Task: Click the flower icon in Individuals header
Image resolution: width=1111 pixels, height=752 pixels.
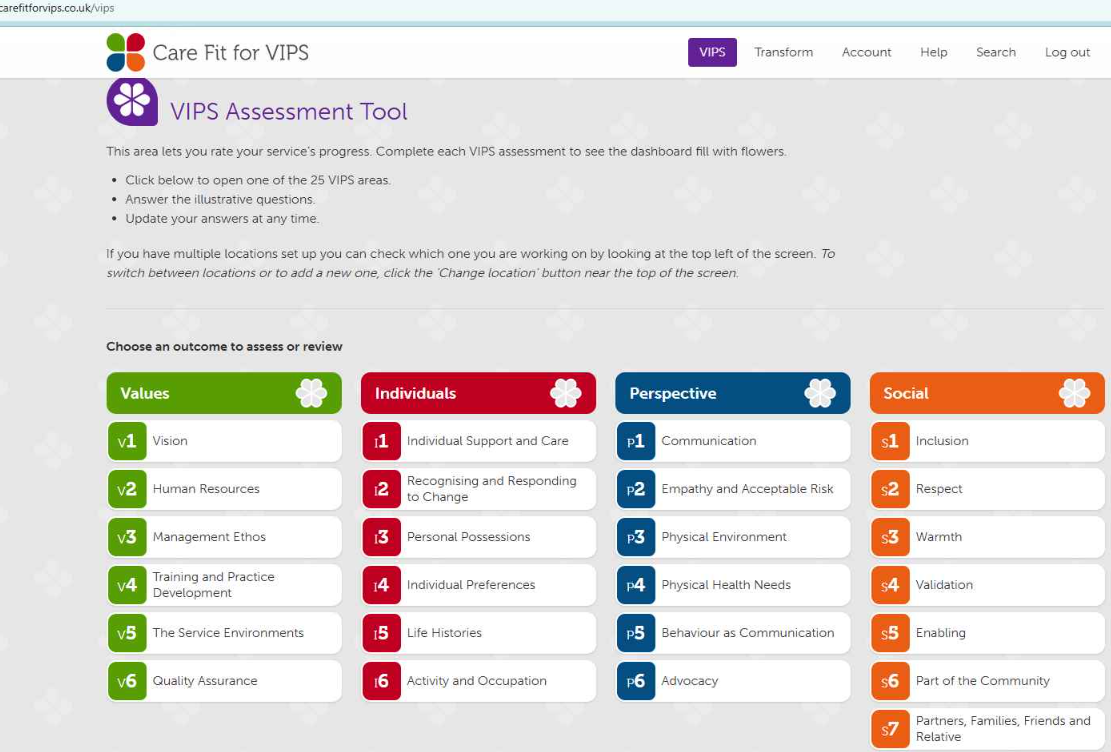Action: point(565,393)
